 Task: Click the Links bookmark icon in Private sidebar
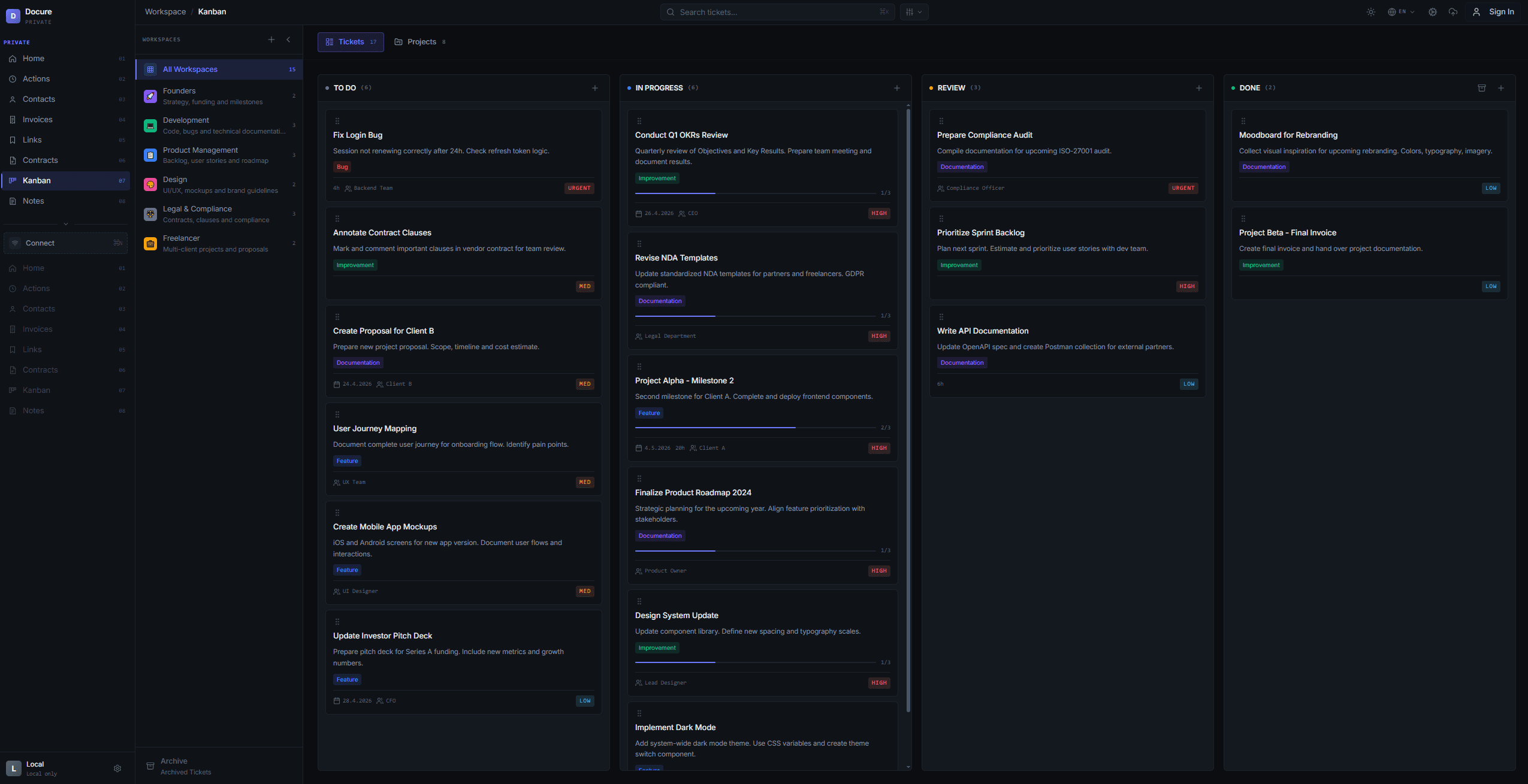(13, 140)
